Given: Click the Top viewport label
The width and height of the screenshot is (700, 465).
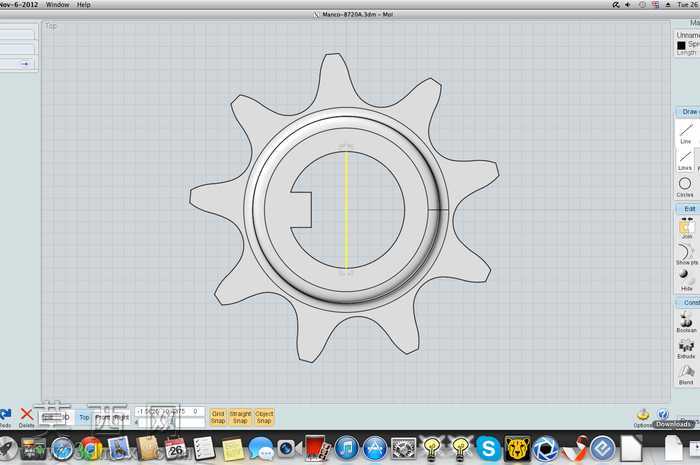Looking at the screenshot, I should (51, 26).
